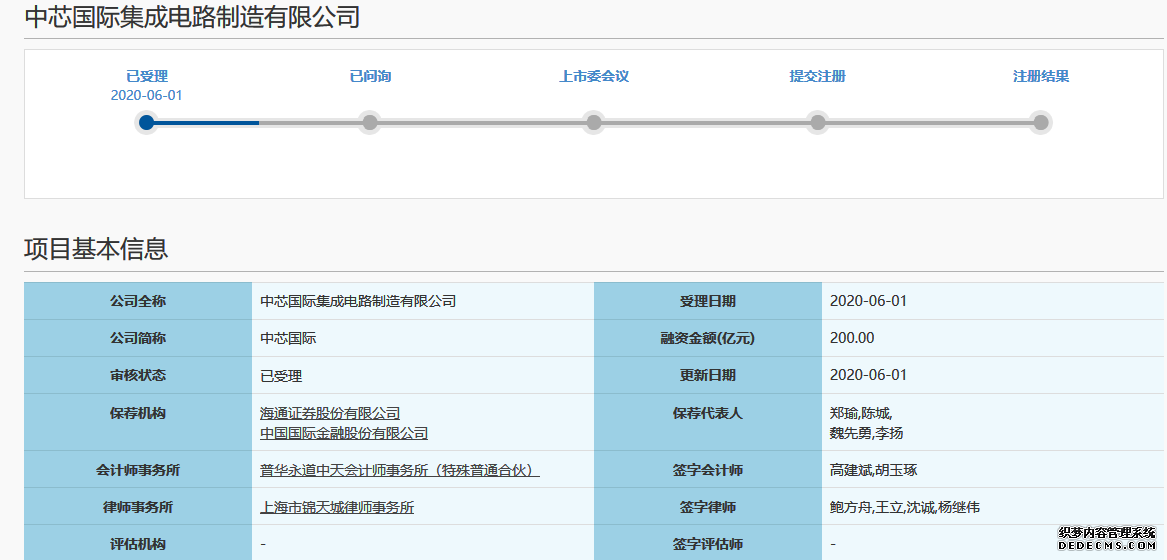Viewport: 1167px width, 560px height.
Task: Click the 融资金额(亿元) label cell
Action: 708,338
